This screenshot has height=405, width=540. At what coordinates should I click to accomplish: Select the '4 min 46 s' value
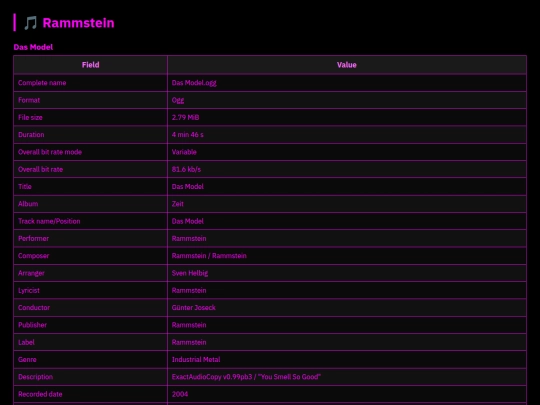pos(187,135)
